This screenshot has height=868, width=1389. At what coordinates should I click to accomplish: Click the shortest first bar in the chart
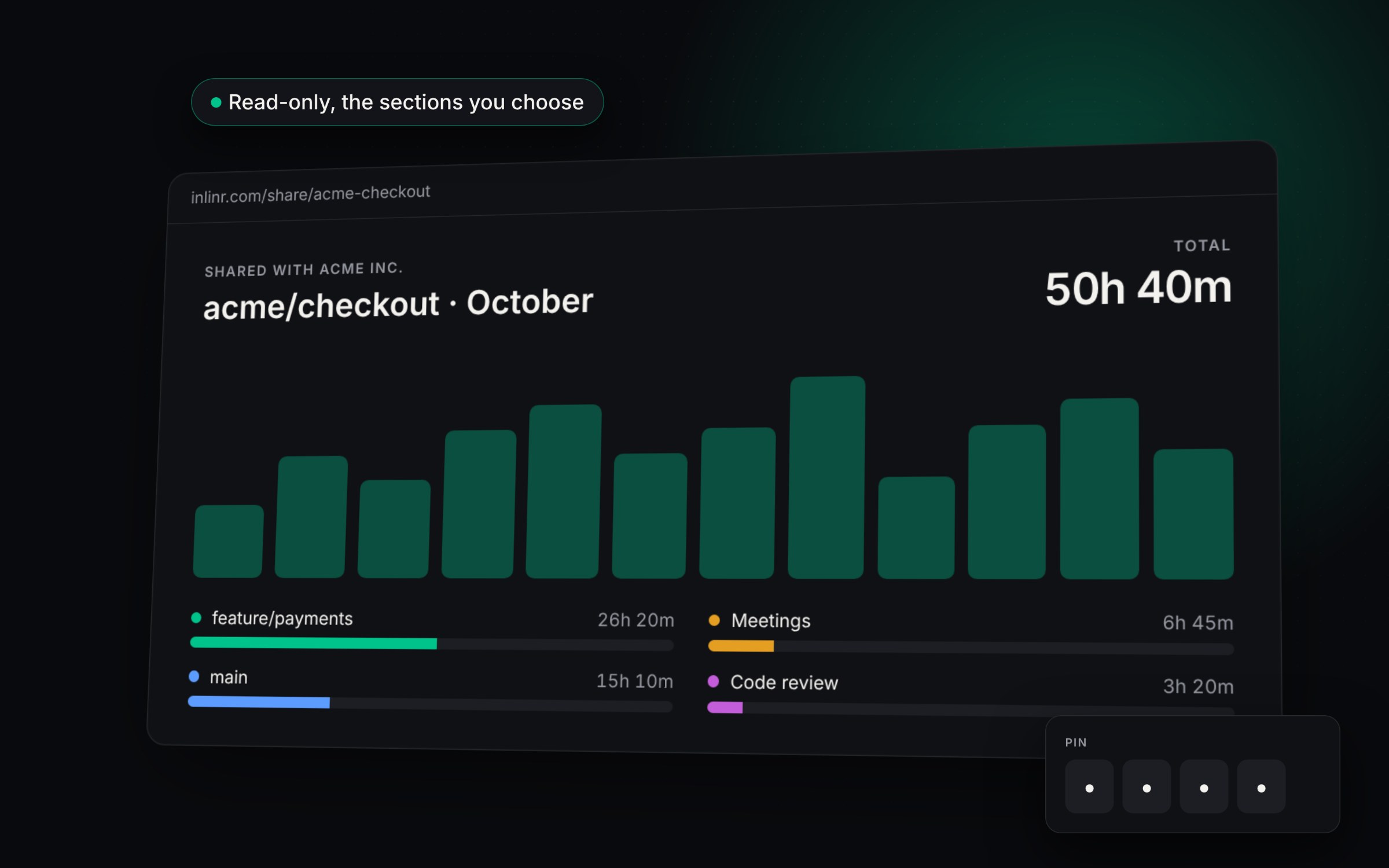pos(228,541)
